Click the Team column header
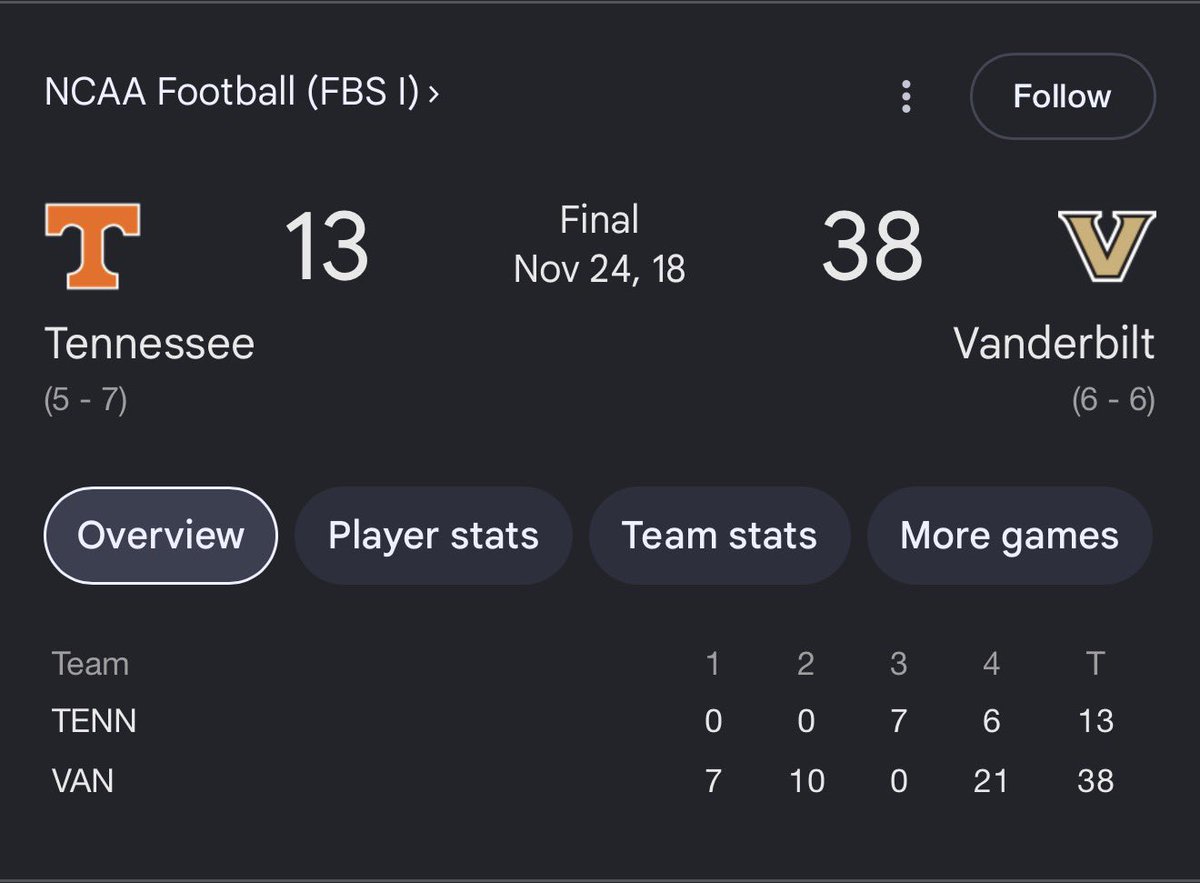Screen dimensions: 1200x883 pyautogui.click(x=90, y=664)
